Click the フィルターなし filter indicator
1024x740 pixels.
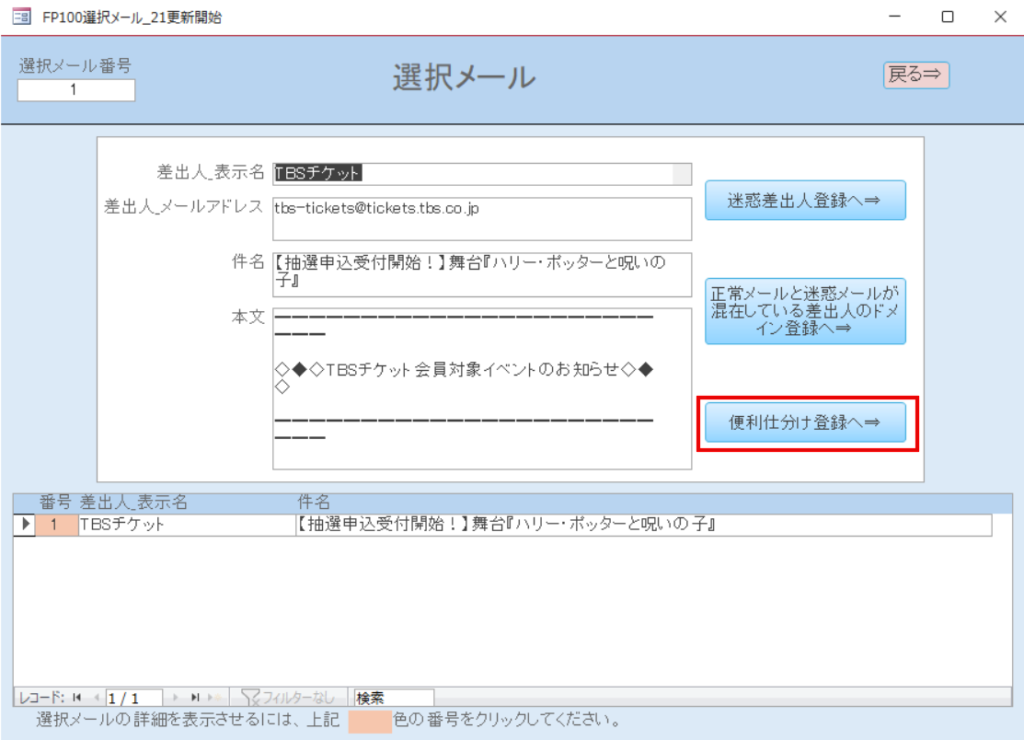[x=289, y=697]
